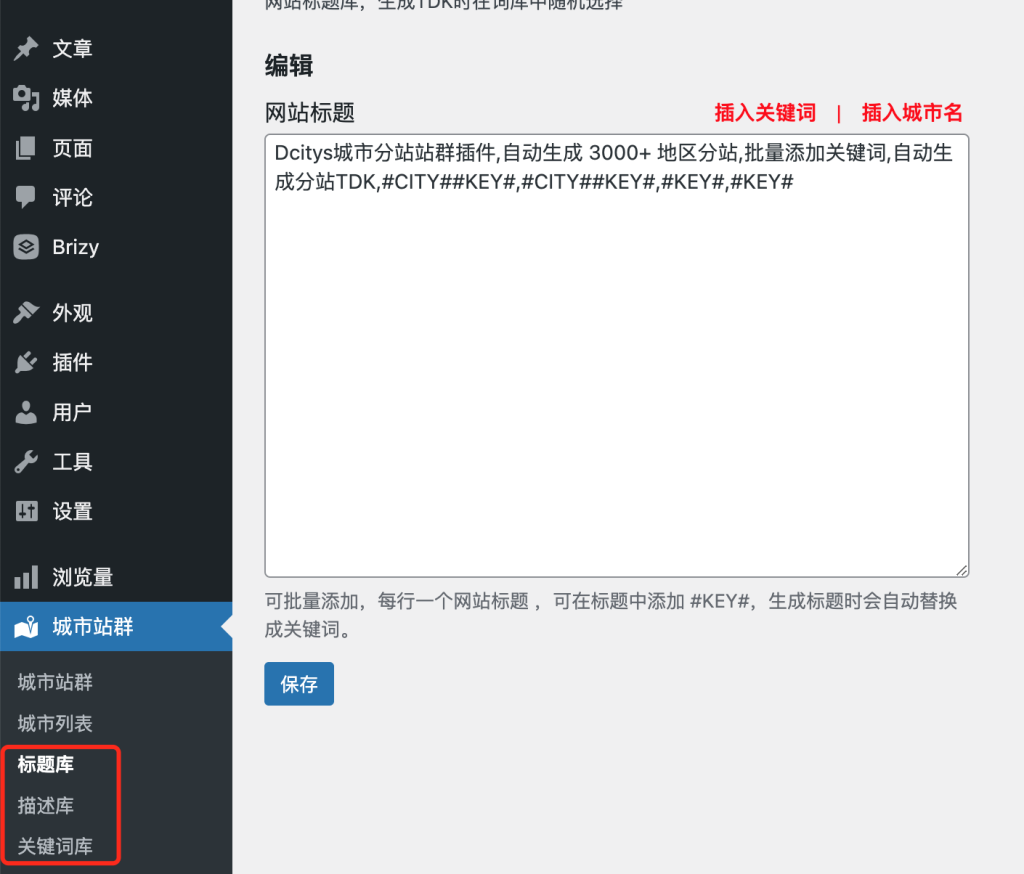Viewport: 1024px width, 874px height.
Task: Click the pushpin icon beside 文章
Action: pos(26,49)
